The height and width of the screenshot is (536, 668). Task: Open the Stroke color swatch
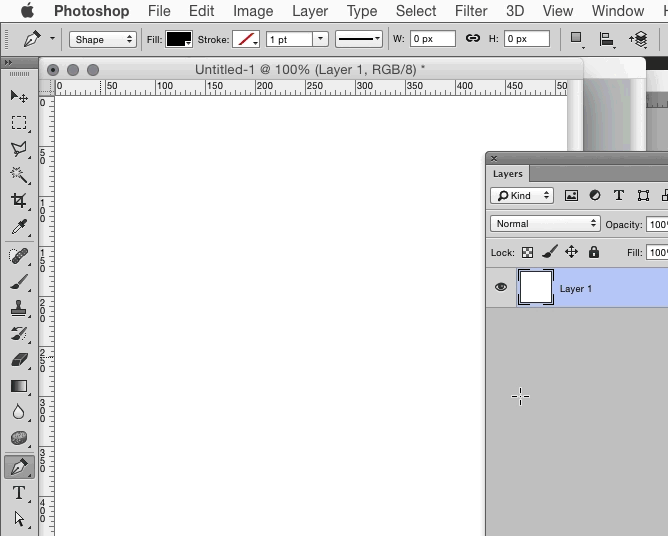(x=246, y=39)
